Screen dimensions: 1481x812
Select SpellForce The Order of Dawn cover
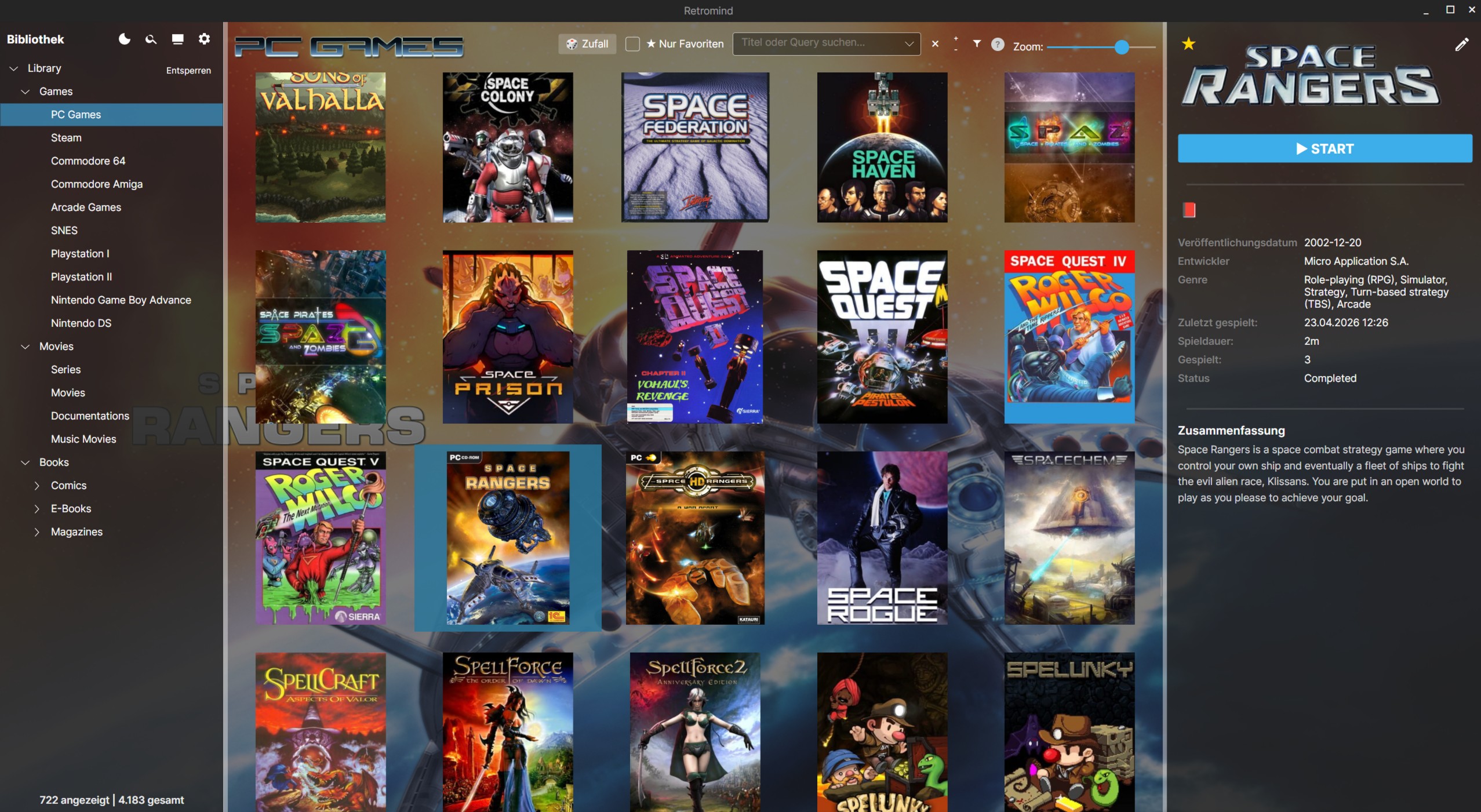(508, 732)
